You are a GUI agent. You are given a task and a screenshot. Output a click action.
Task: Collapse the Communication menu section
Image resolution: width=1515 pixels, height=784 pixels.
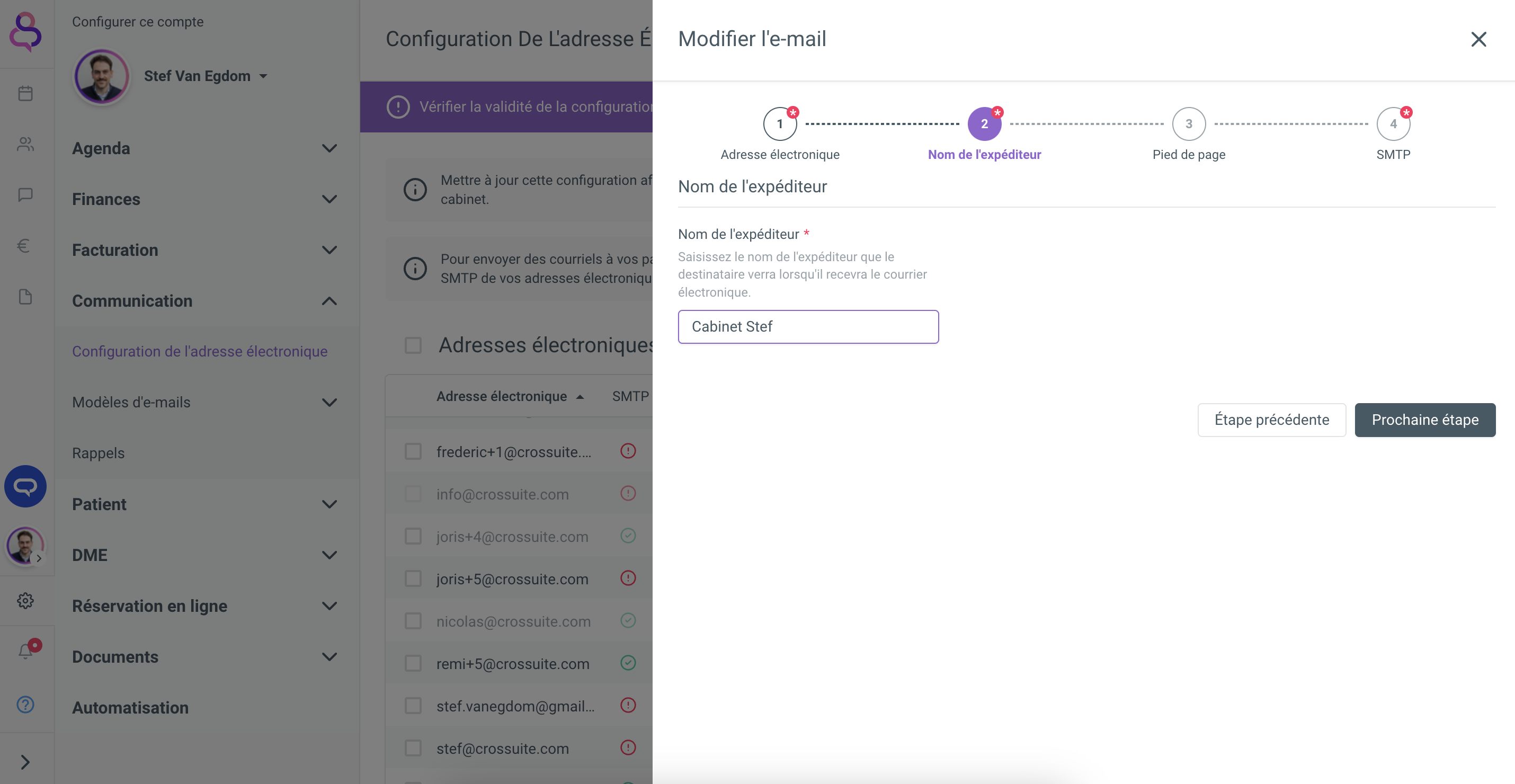(x=204, y=300)
